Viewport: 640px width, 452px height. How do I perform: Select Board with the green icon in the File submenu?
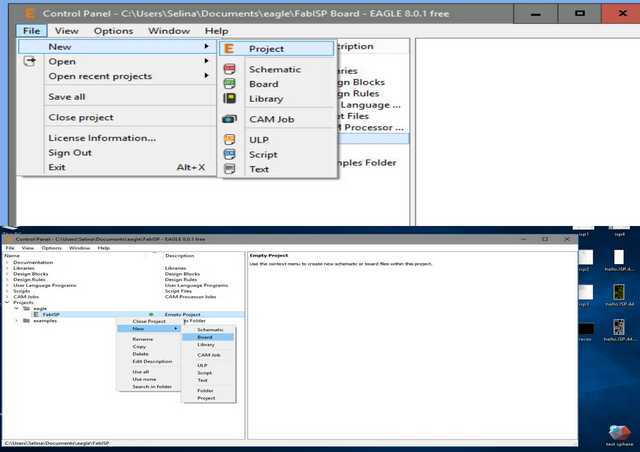tap(277, 84)
